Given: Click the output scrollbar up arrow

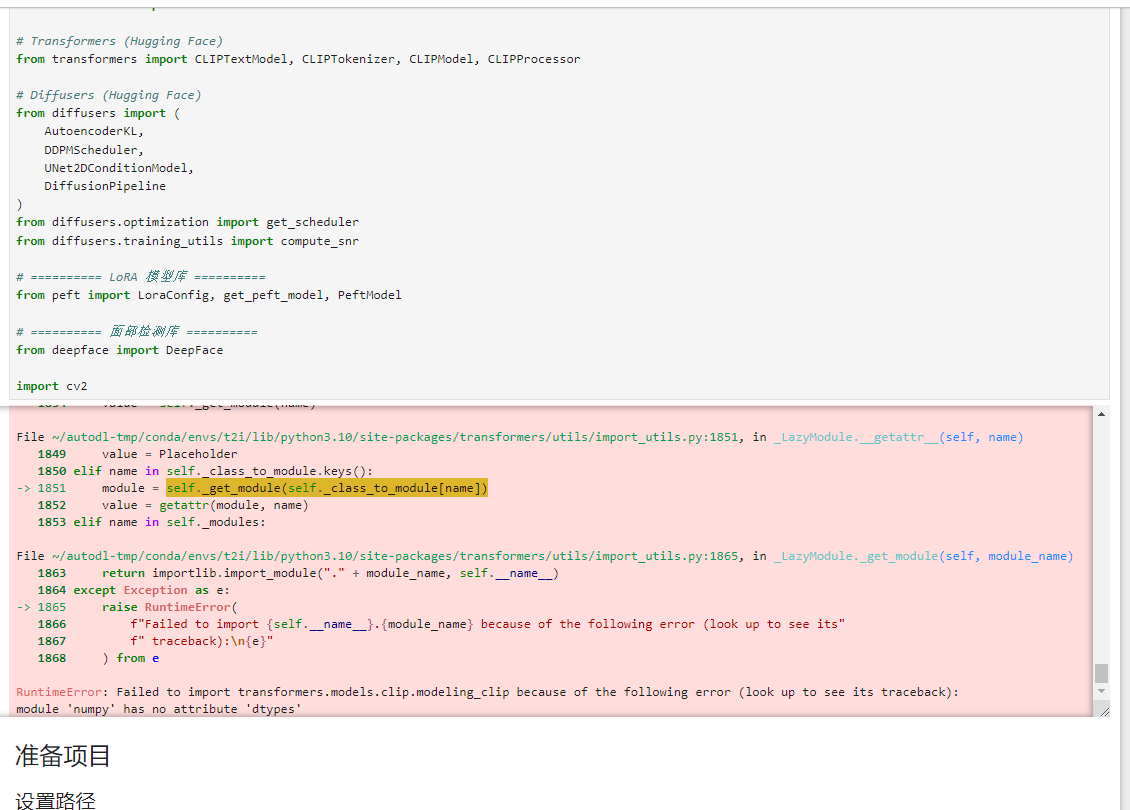Looking at the screenshot, I should tap(1101, 414).
